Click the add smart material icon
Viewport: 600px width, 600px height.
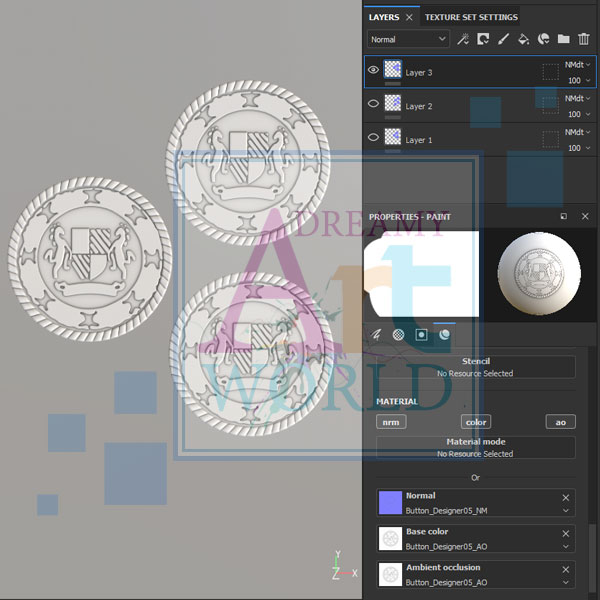coord(544,39)
